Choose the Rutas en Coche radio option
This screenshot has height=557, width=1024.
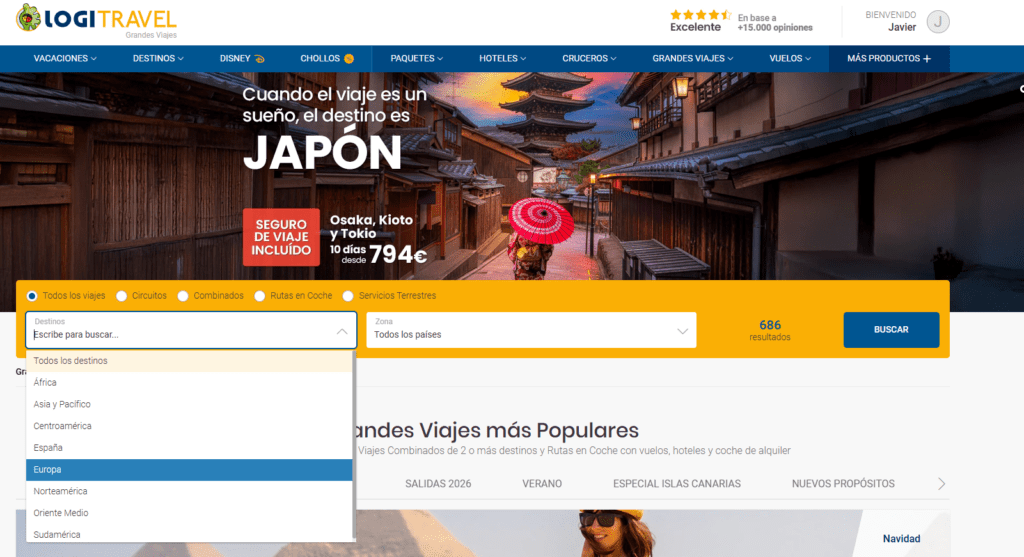pyautogui.click(x=260, y=296)
